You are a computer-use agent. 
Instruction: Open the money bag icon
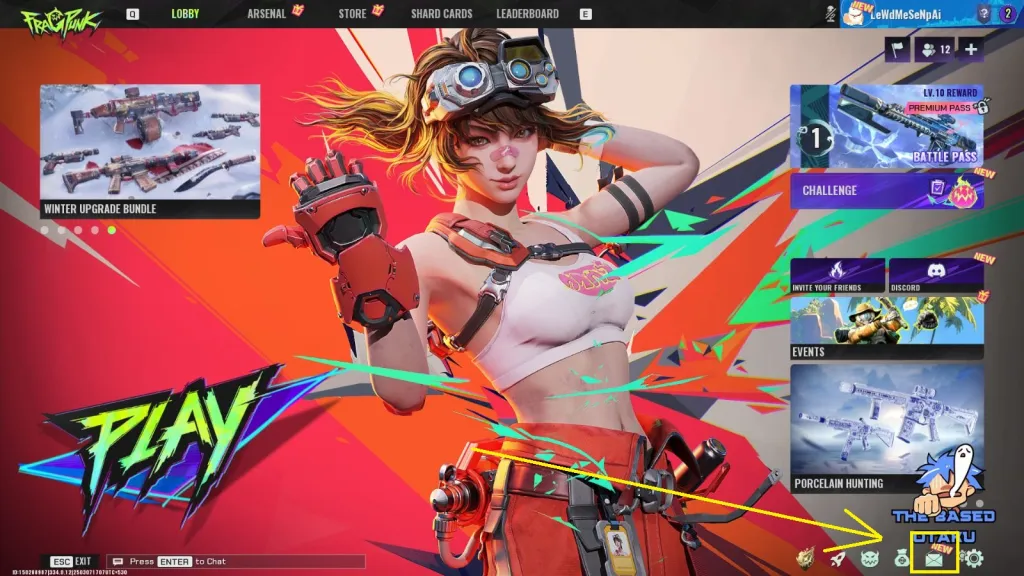click(x=902, y=558)
